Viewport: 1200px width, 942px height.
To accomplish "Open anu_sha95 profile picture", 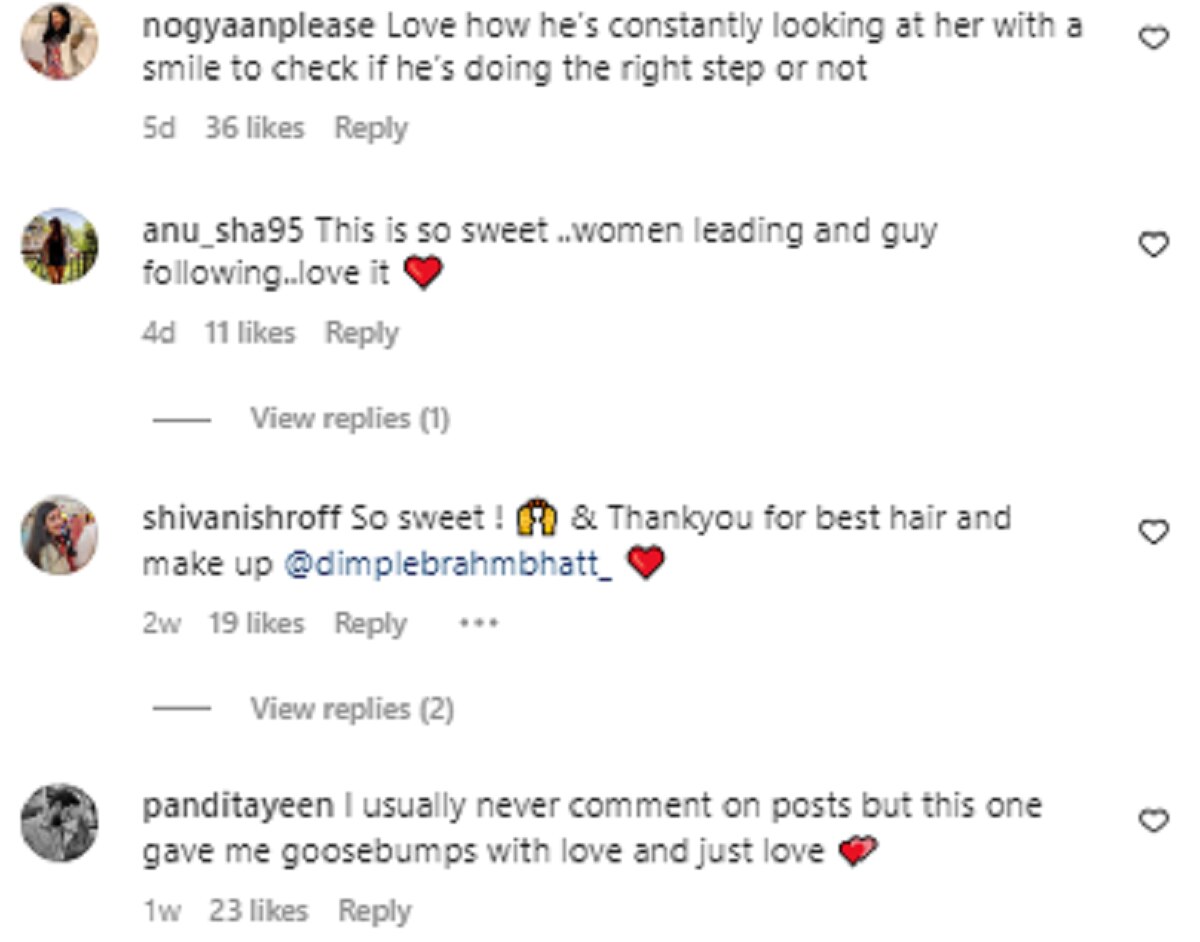I will (59, 245).
